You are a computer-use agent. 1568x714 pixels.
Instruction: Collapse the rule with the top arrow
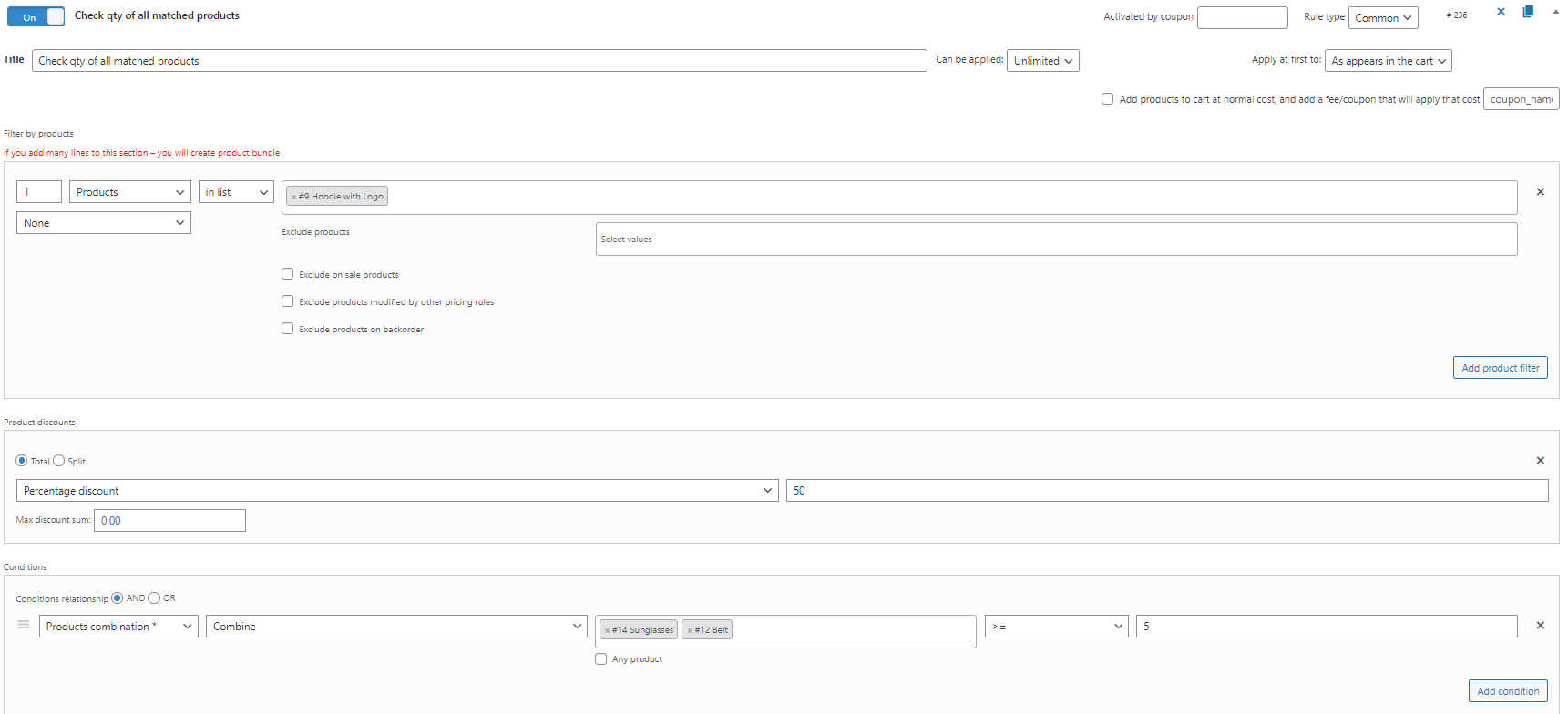tap(1555, 12)
